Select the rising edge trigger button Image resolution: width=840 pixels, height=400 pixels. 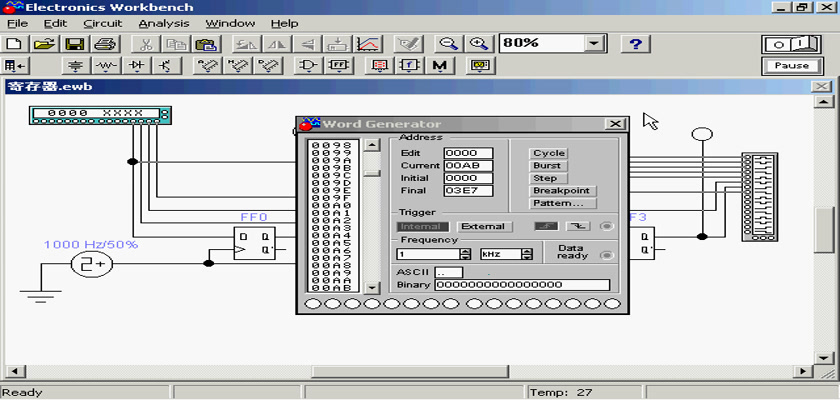(546, 227)
